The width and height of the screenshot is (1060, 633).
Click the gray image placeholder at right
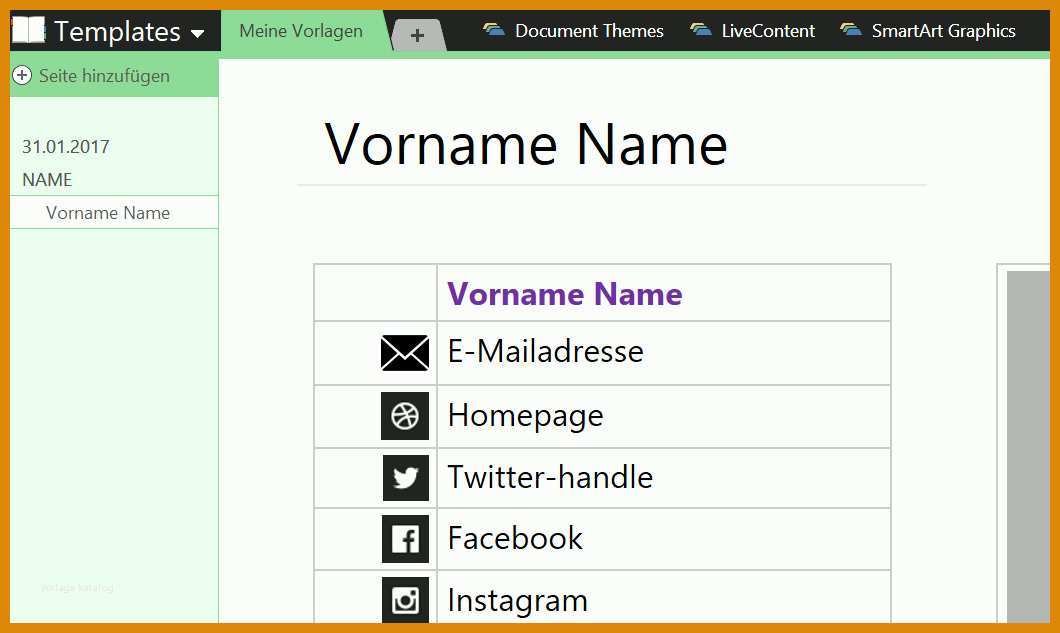(x=1028, y=446)
